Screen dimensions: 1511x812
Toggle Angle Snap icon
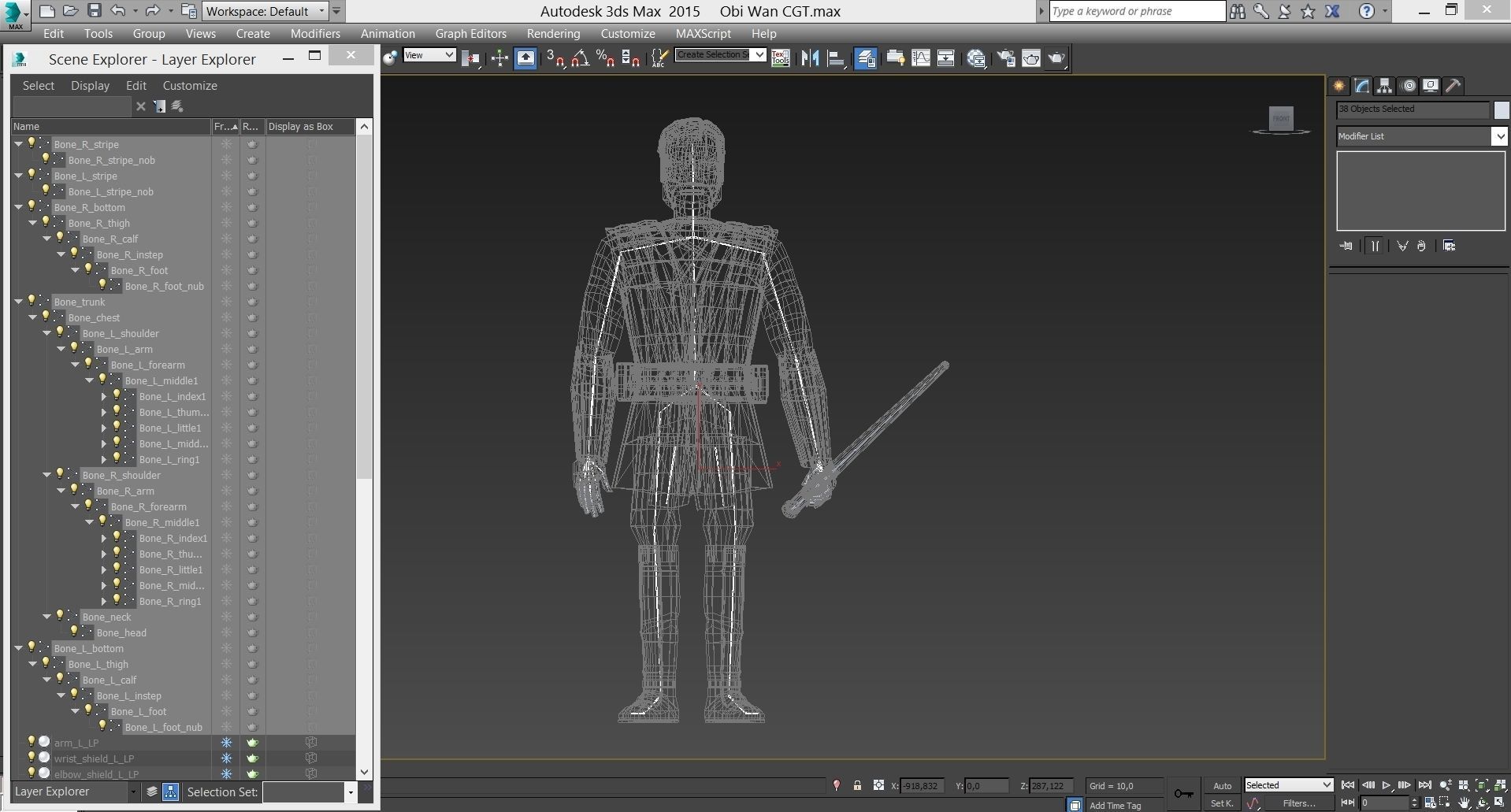coord(581,58)
